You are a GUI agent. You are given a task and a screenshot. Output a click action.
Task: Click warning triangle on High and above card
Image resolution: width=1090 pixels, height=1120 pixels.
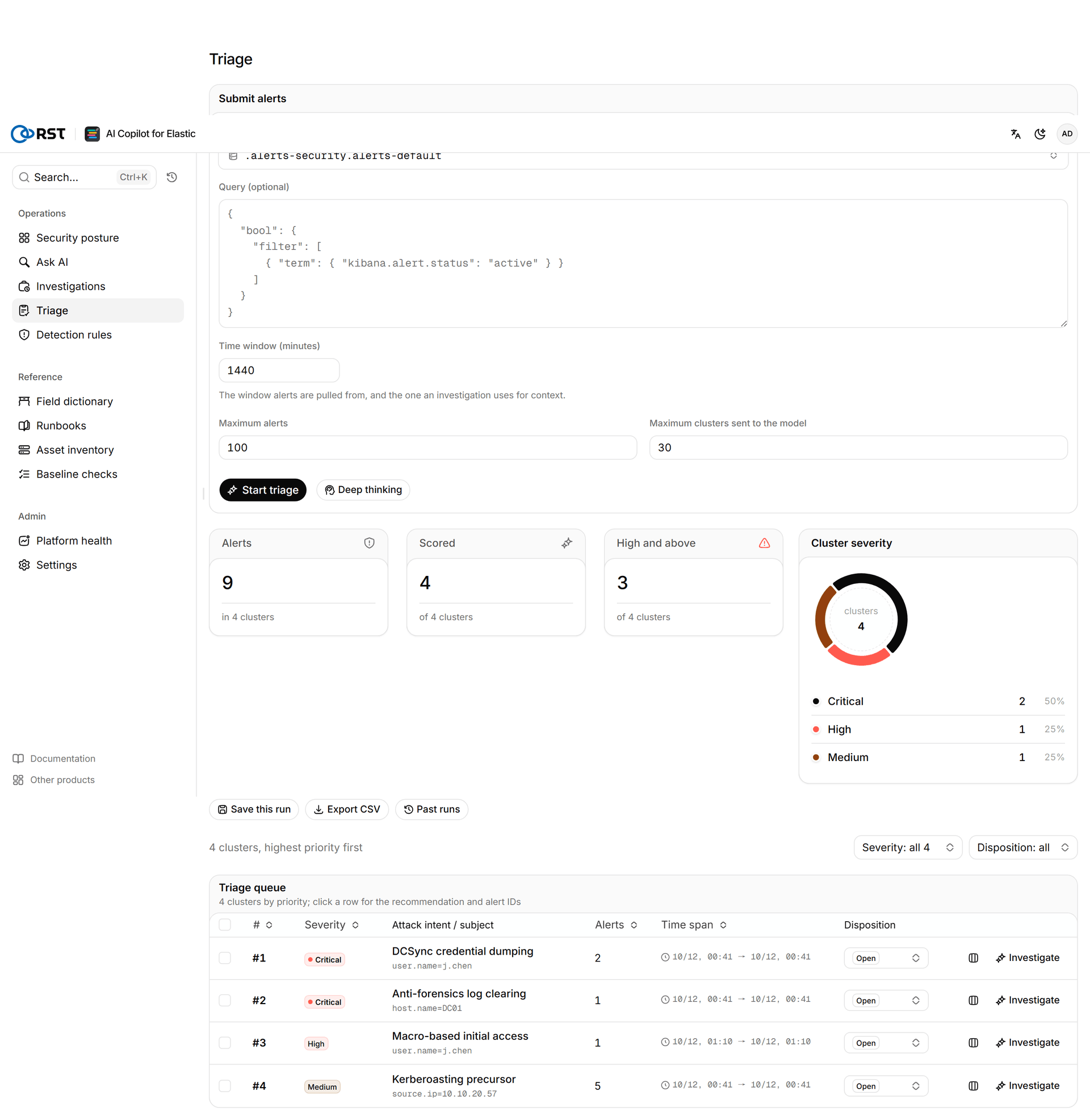click(764, 543)
